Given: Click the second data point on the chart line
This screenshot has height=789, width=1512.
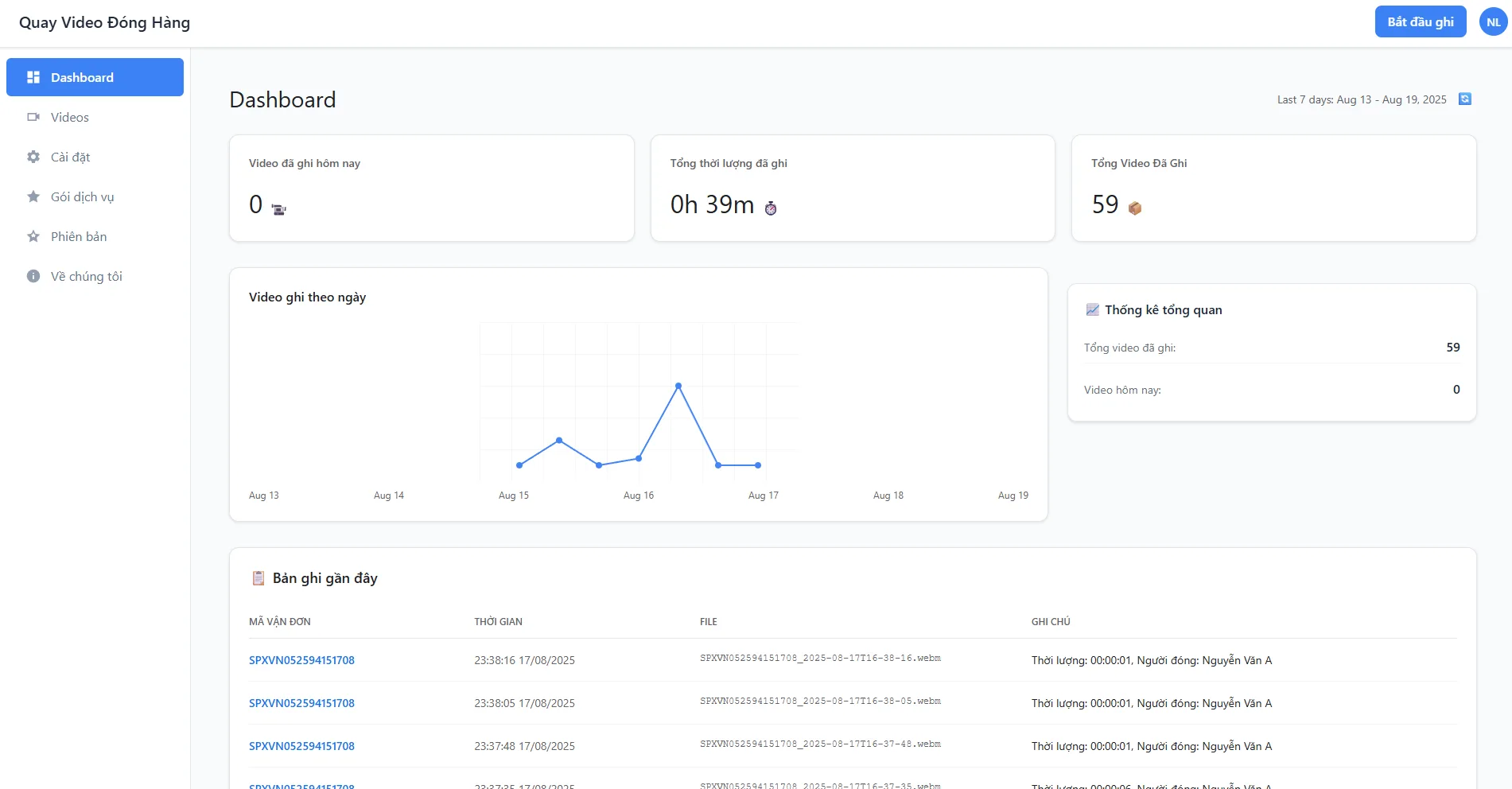Looking at the screenshot, I should [x=559, y=440].
